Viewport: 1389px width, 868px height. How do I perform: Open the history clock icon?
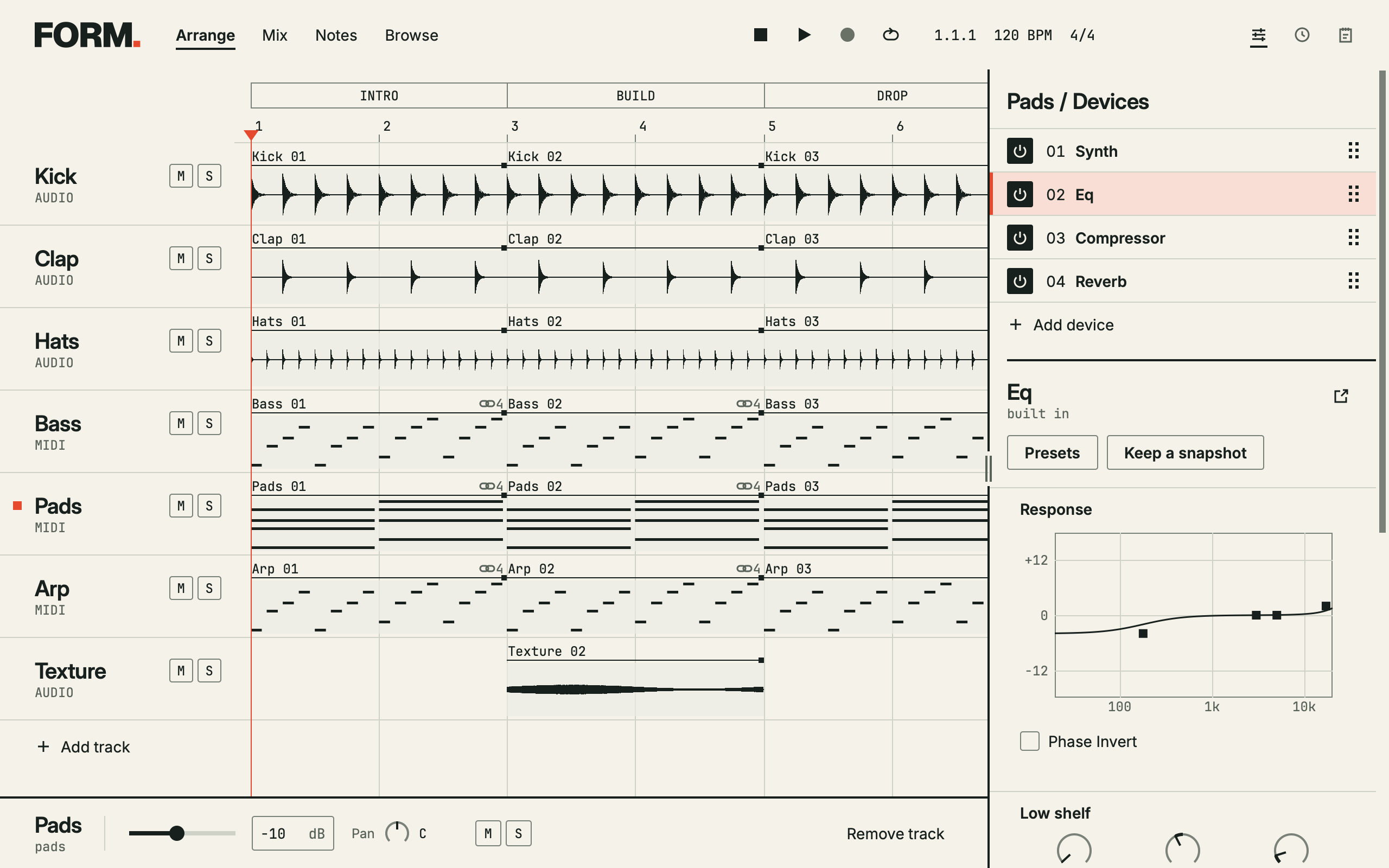point(1302,35)
